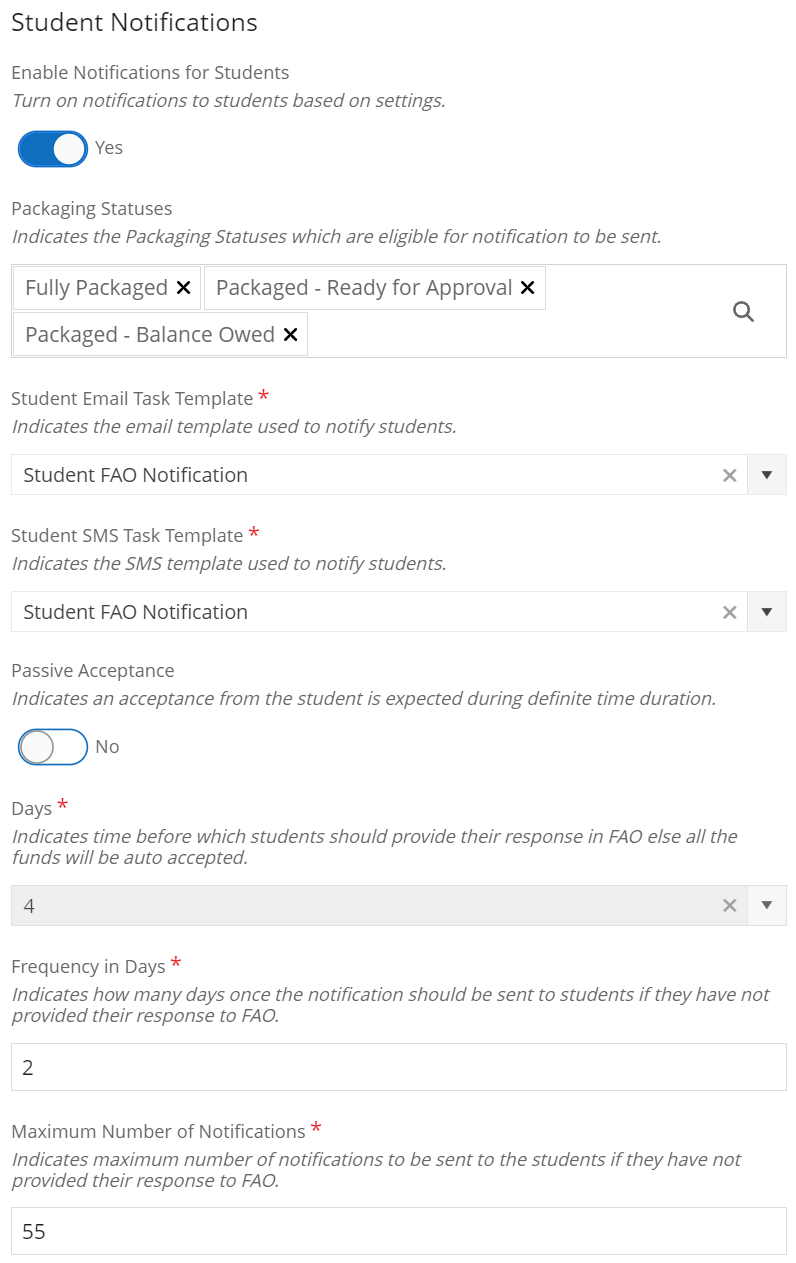Open the Packaging Statuses search lookup
The width and height of the screenshot is (796, 1263).
pos(743,311)
